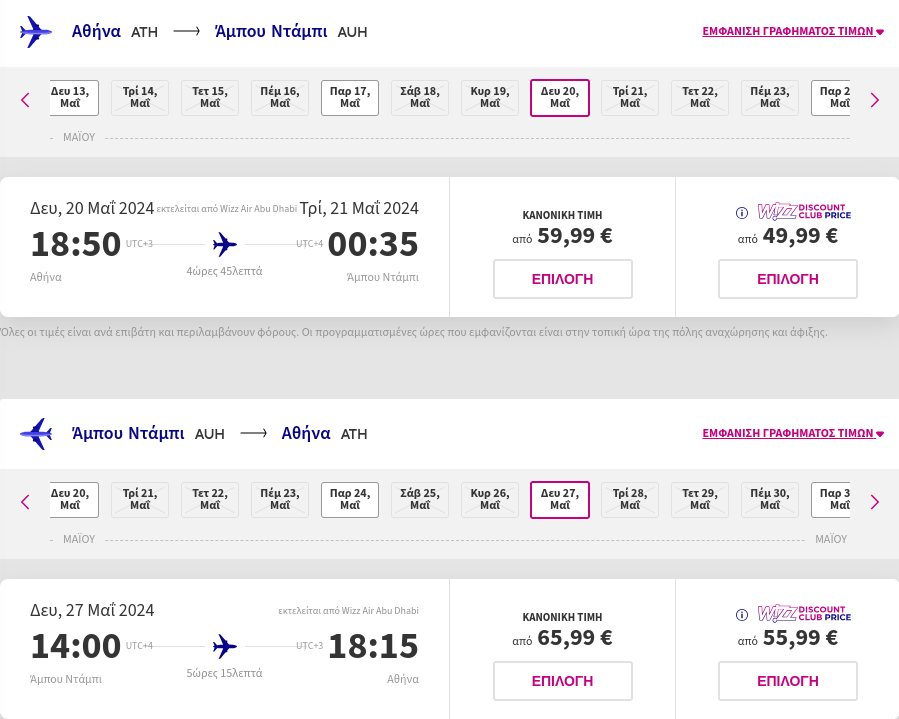Click info icon beside return Wizz Discount Club

742,614
